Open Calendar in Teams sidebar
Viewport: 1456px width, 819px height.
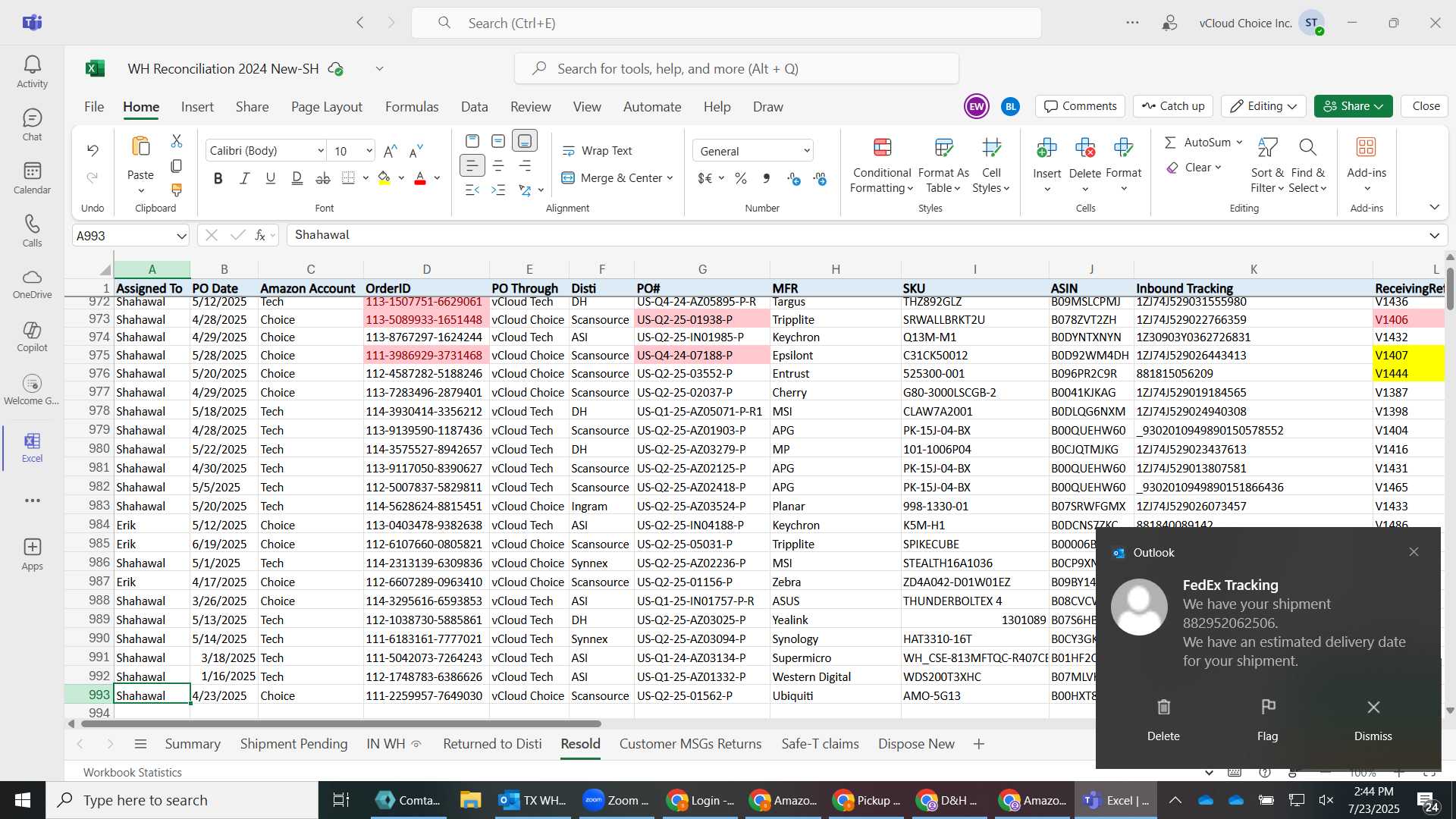point(32,178)
